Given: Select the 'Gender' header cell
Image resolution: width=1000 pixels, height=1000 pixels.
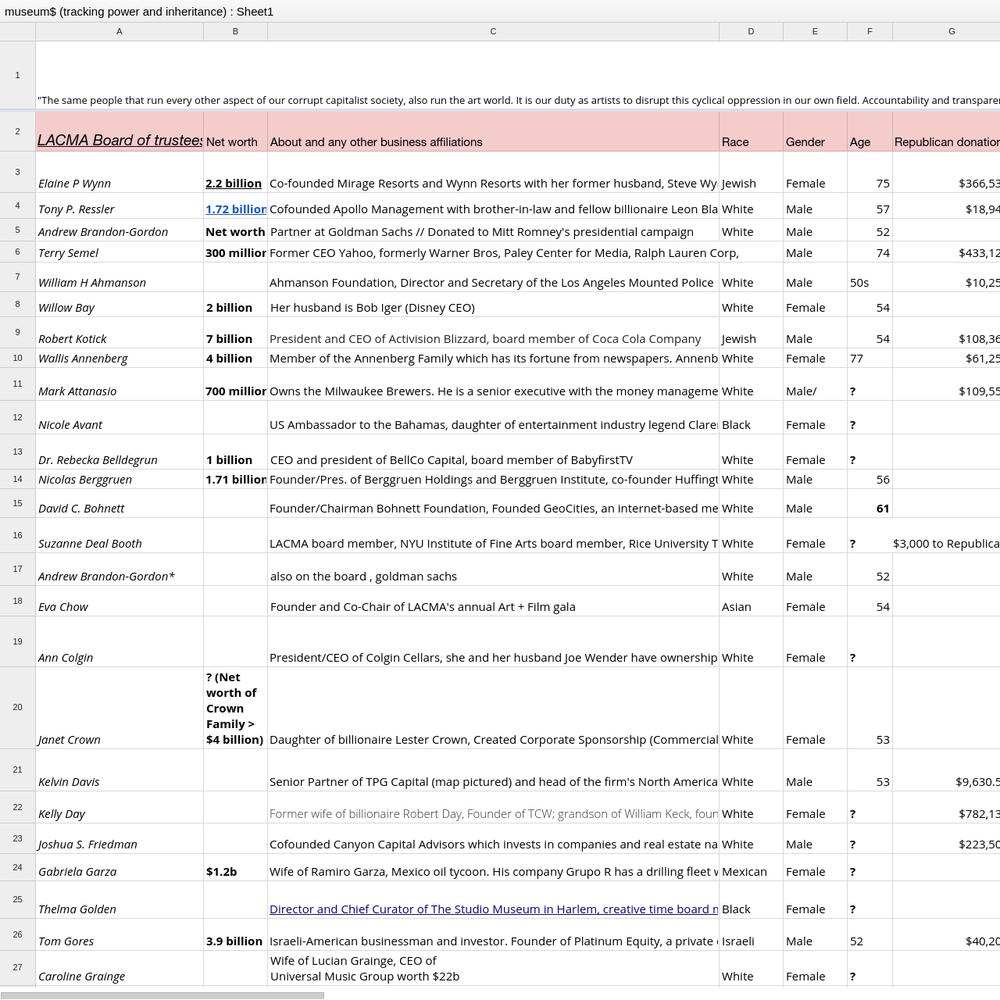Looking at the screenshot, I should (x=814, y=132).
